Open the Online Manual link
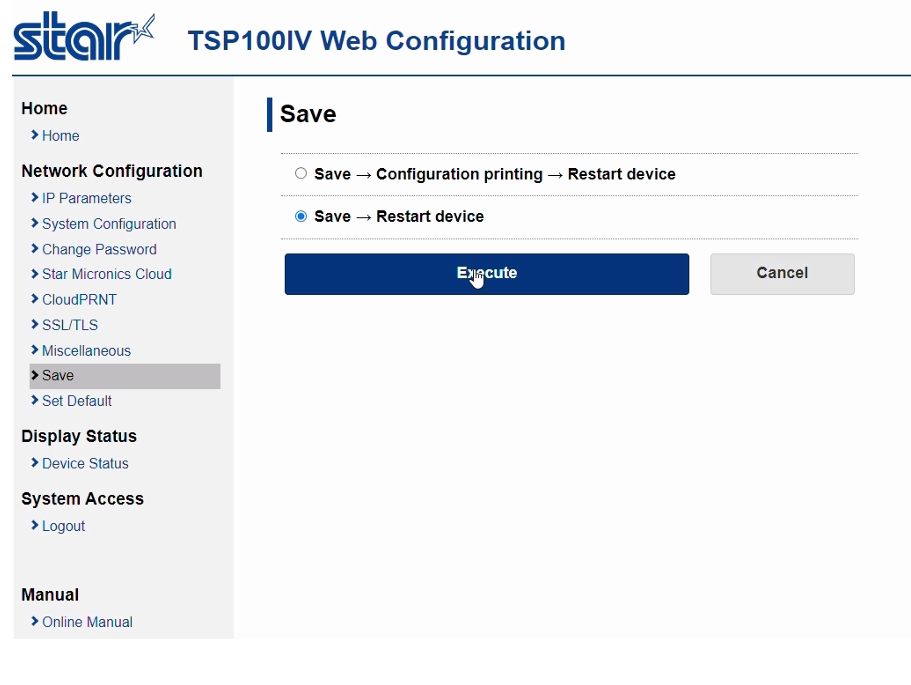This screenshot has height=685, width=911. 87,622
